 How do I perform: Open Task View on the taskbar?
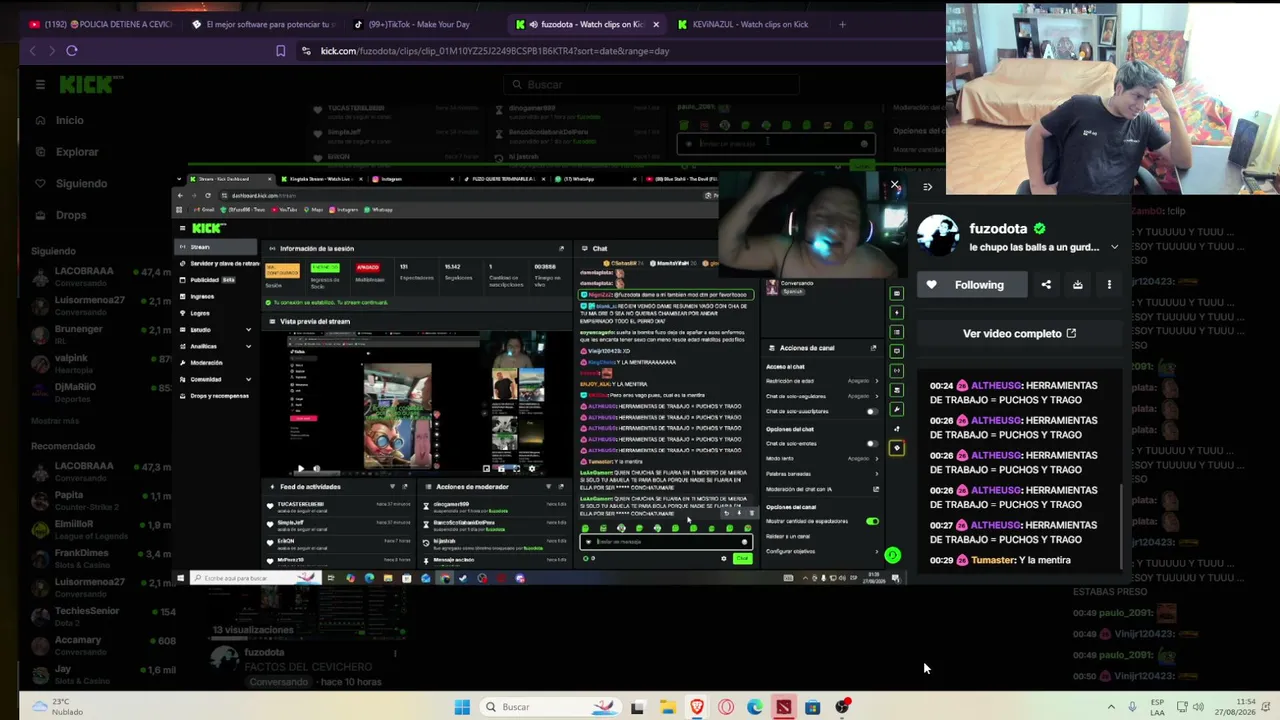point(637,707)
